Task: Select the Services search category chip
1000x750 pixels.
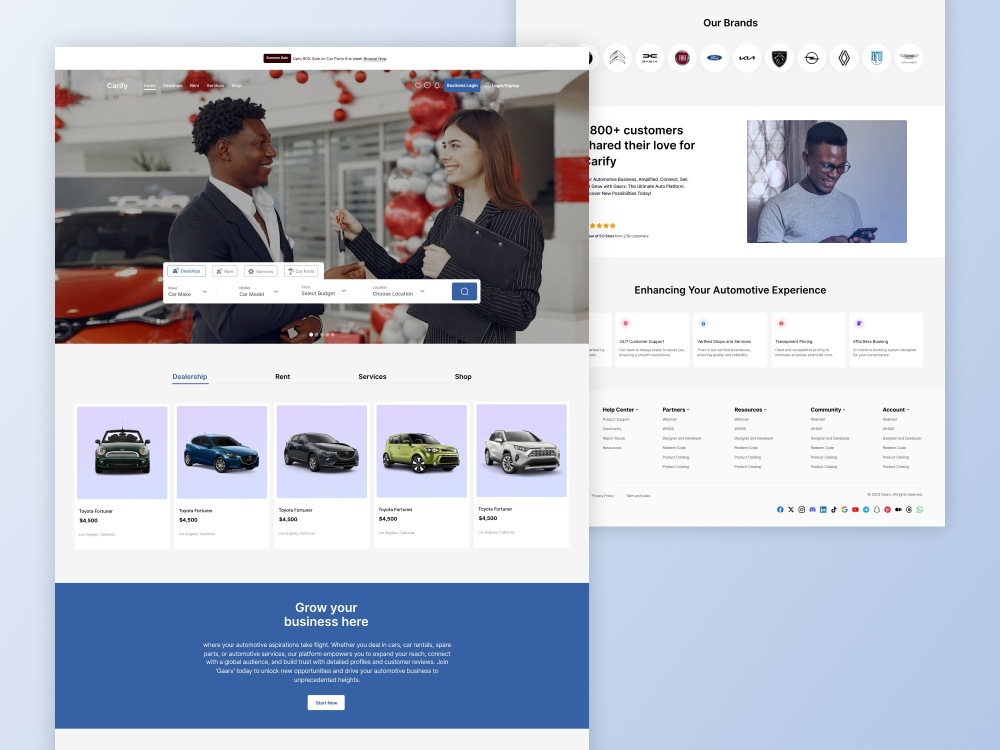Action: (x=261, y=271)
